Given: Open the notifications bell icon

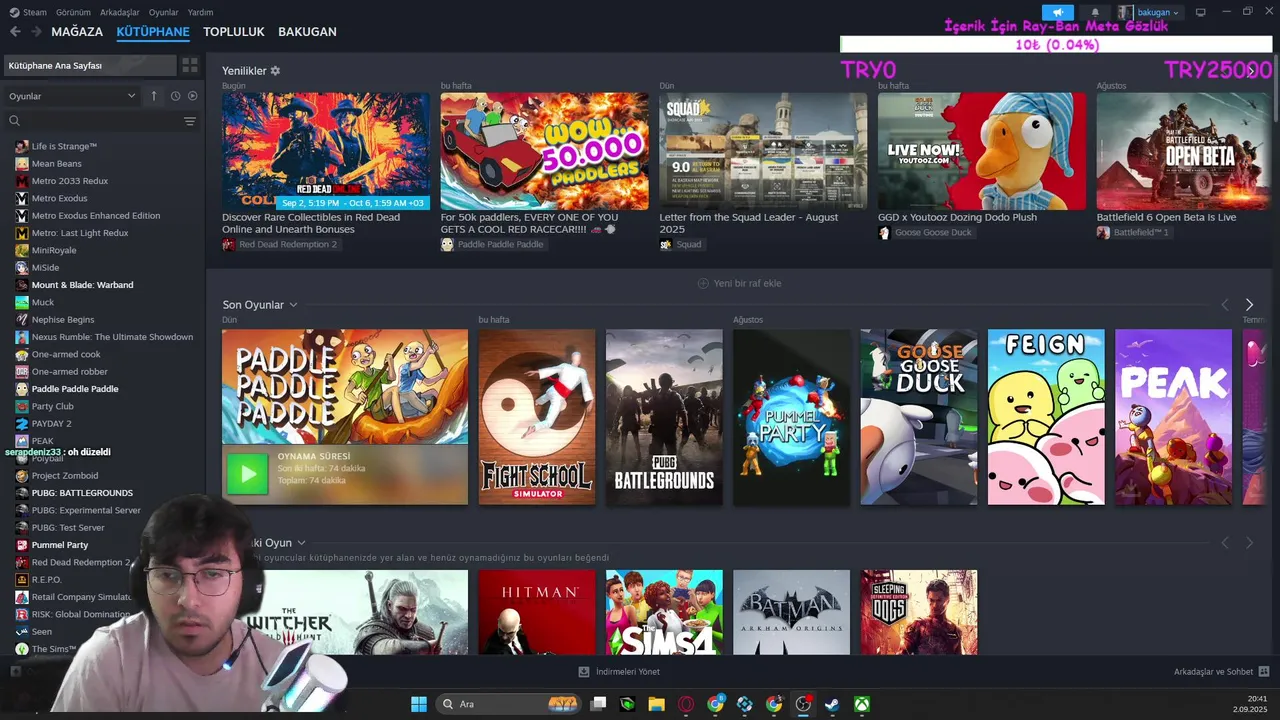Looking at the screenshot, I should click(x=1095, y=12).
